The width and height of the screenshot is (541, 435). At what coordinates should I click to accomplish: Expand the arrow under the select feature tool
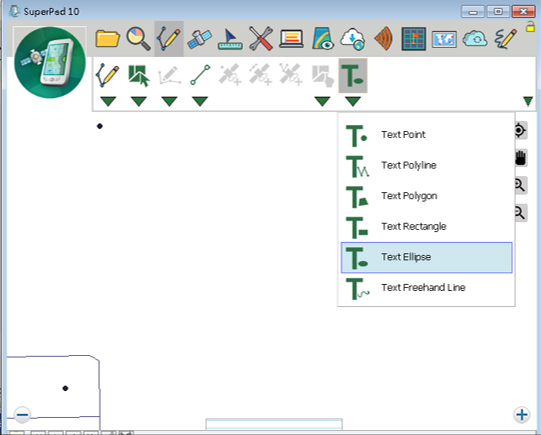[139, 101]
